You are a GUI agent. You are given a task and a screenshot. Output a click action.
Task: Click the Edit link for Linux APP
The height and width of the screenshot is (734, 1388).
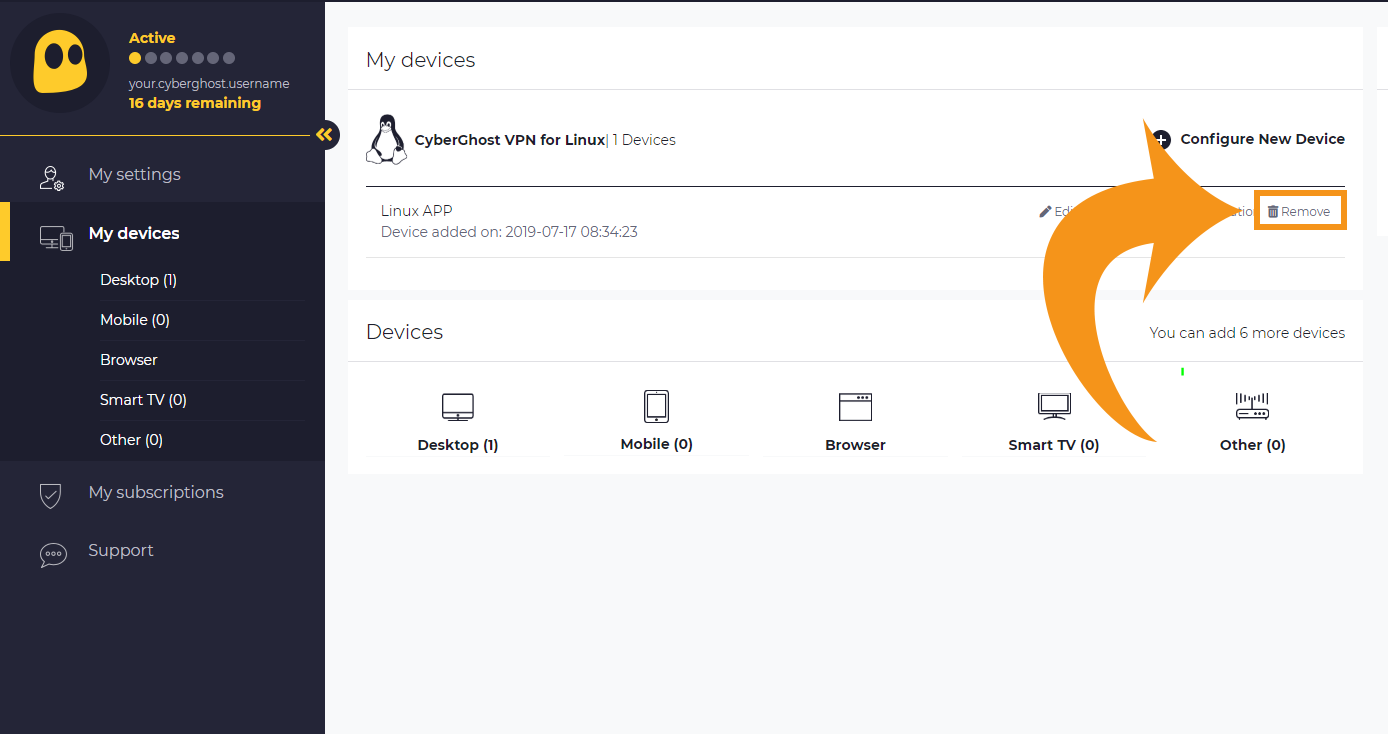(x=1056, y=211)
